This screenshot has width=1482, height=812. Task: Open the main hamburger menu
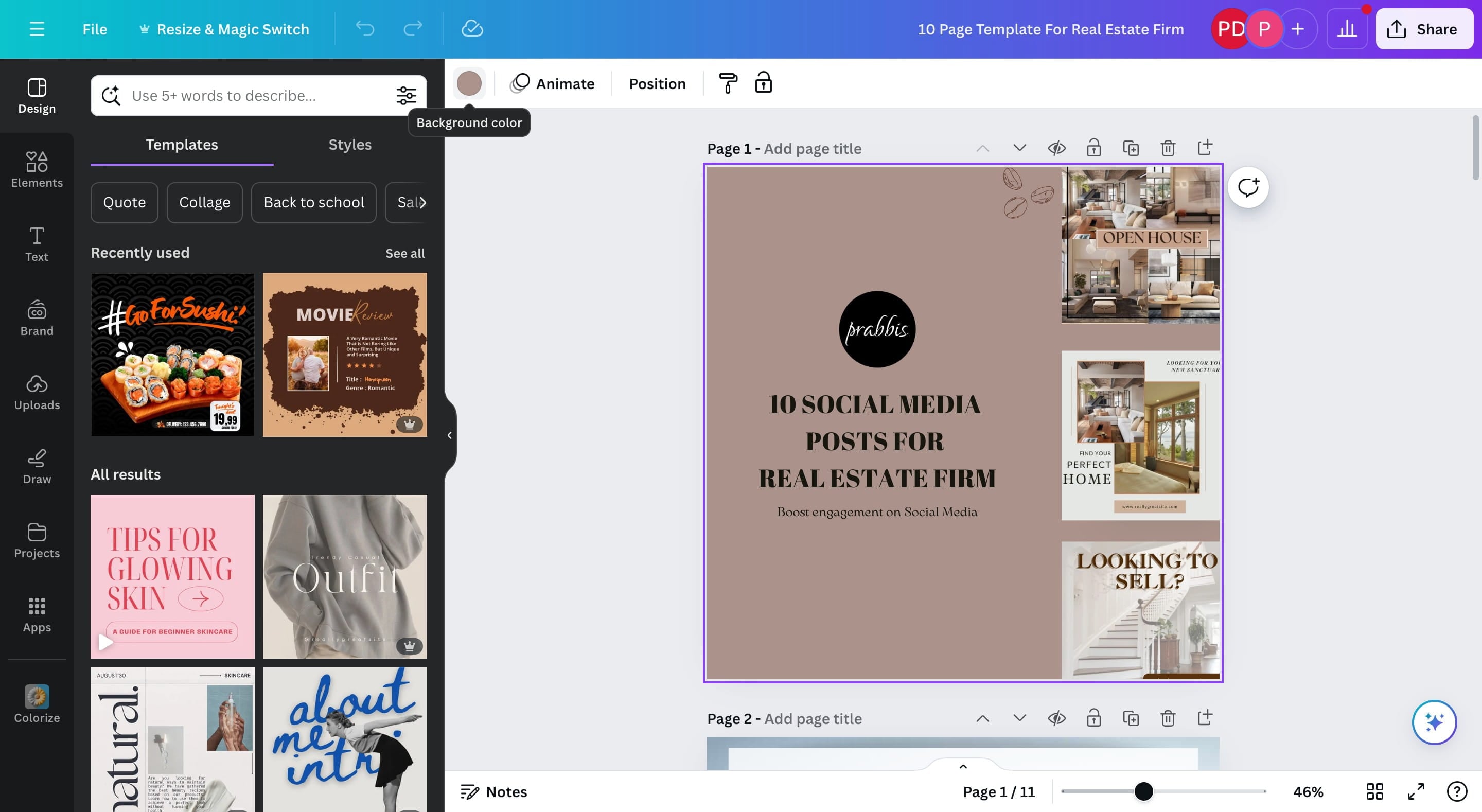coord(37,29)
